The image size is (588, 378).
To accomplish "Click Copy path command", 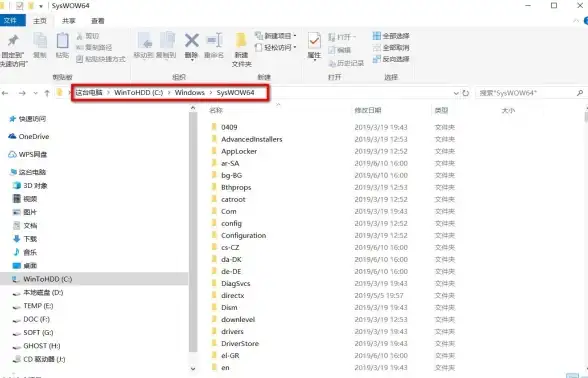I will pos(94,47).
